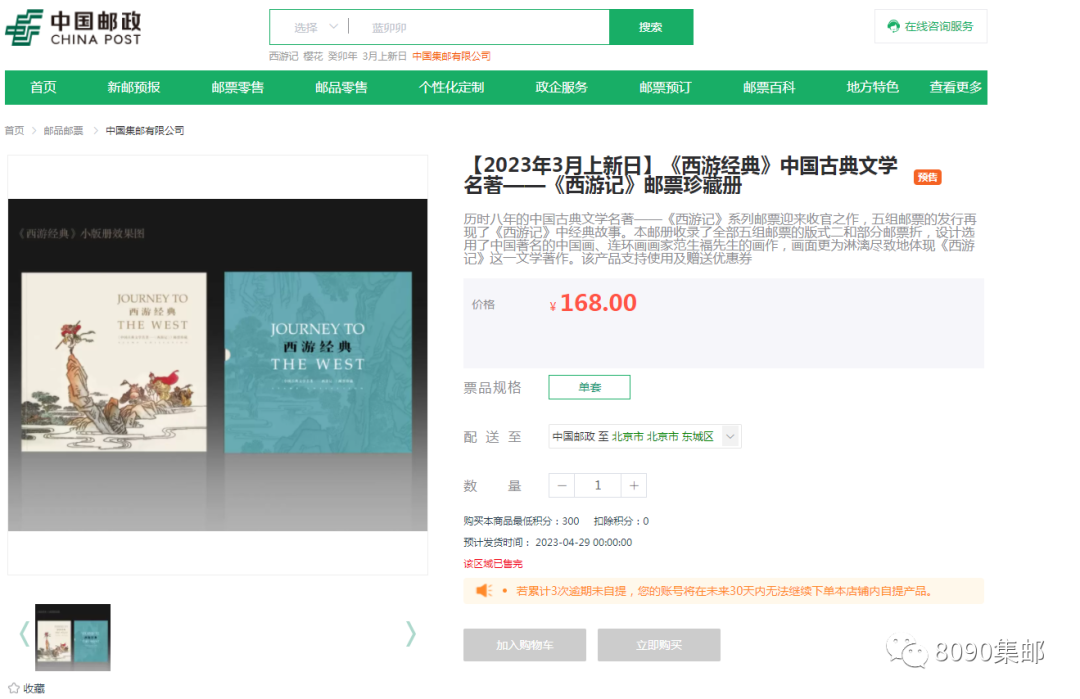The height and width of the screenshot is (699, 1080).
Task: Click the red 该区域已售罄 notice
Action: [x=493, y=563]
